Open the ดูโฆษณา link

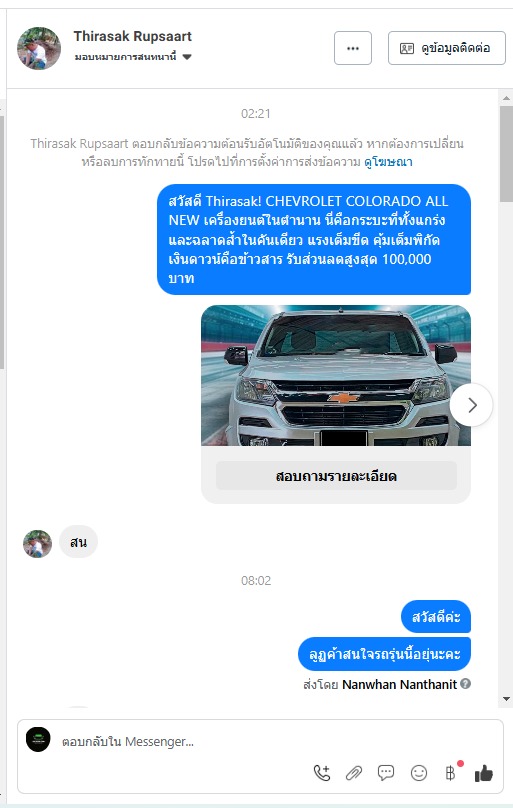tap(388, 162)
